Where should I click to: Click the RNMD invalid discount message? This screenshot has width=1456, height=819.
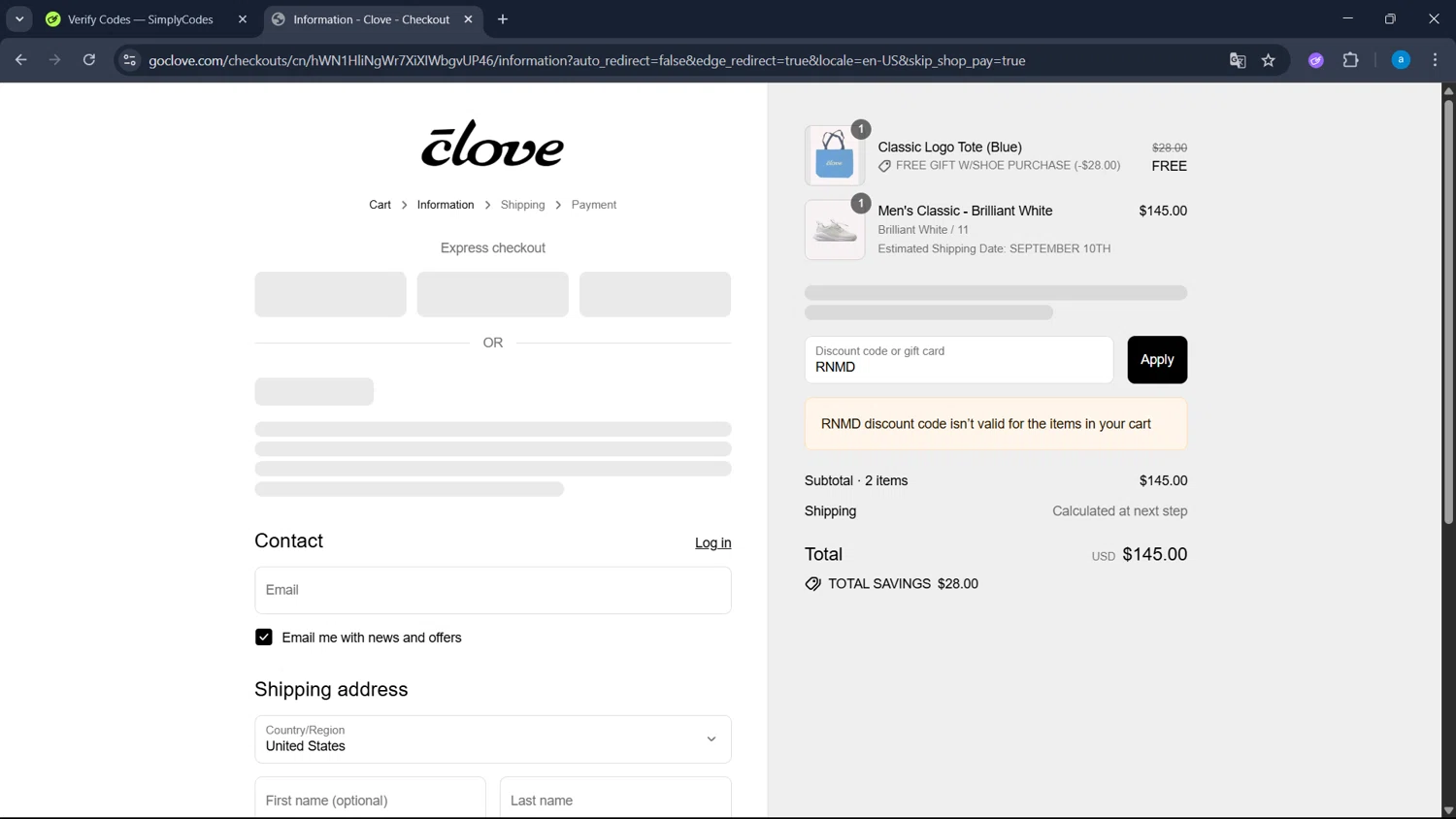click(996, 424)
